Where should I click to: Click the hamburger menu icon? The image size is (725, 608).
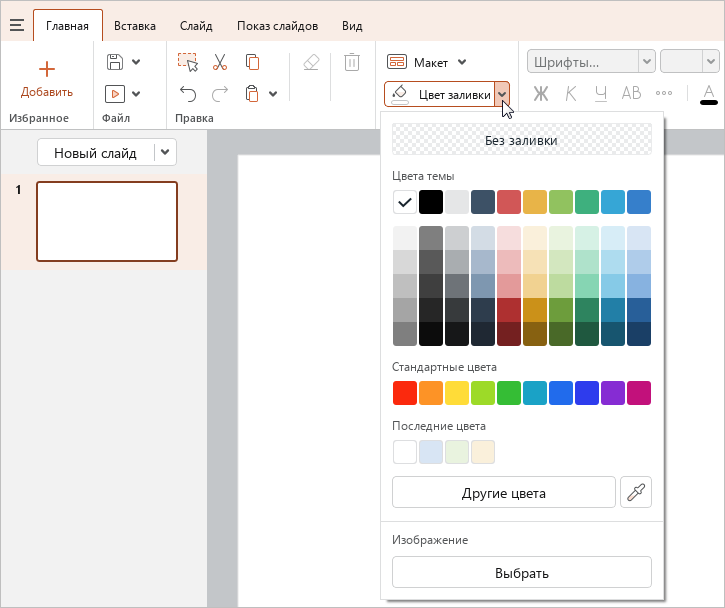17,25
